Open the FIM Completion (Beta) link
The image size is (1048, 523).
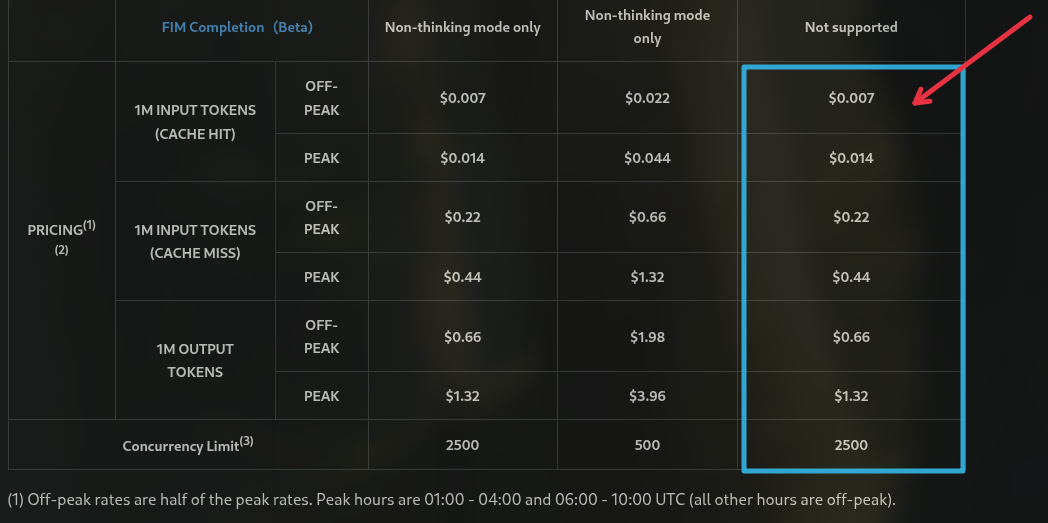(237, 27)
